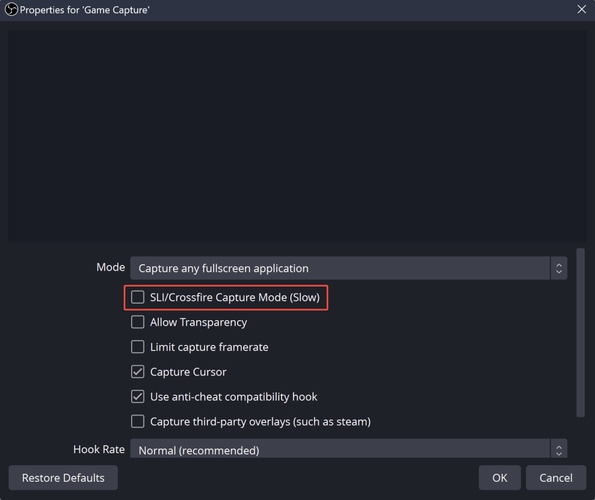This screenshot has width=595, height=500.
Task: Enable Capture third-party overlays checkbox
Action: click(x=137, y=421)
